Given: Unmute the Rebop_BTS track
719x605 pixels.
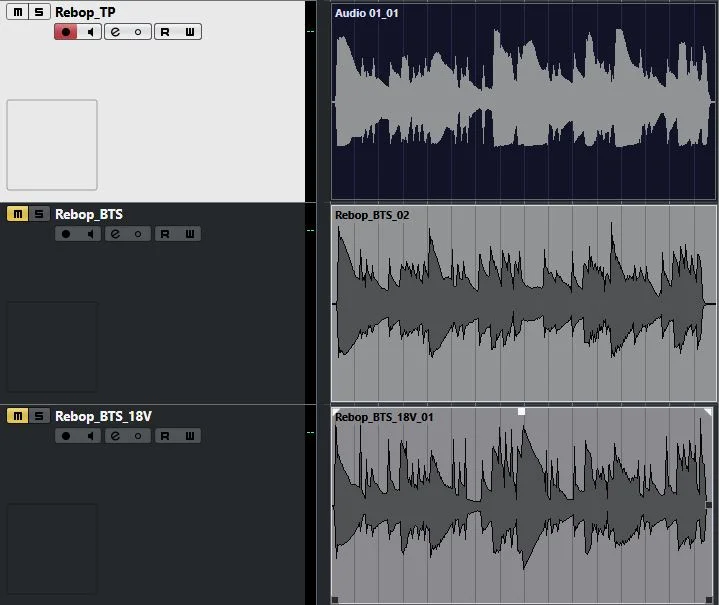Looking at the screenshot, I should click(x=18, y=214).
